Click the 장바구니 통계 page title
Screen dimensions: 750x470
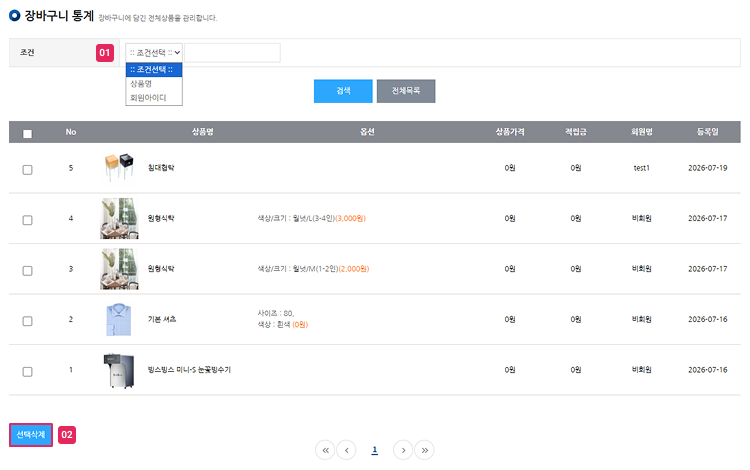59,16
